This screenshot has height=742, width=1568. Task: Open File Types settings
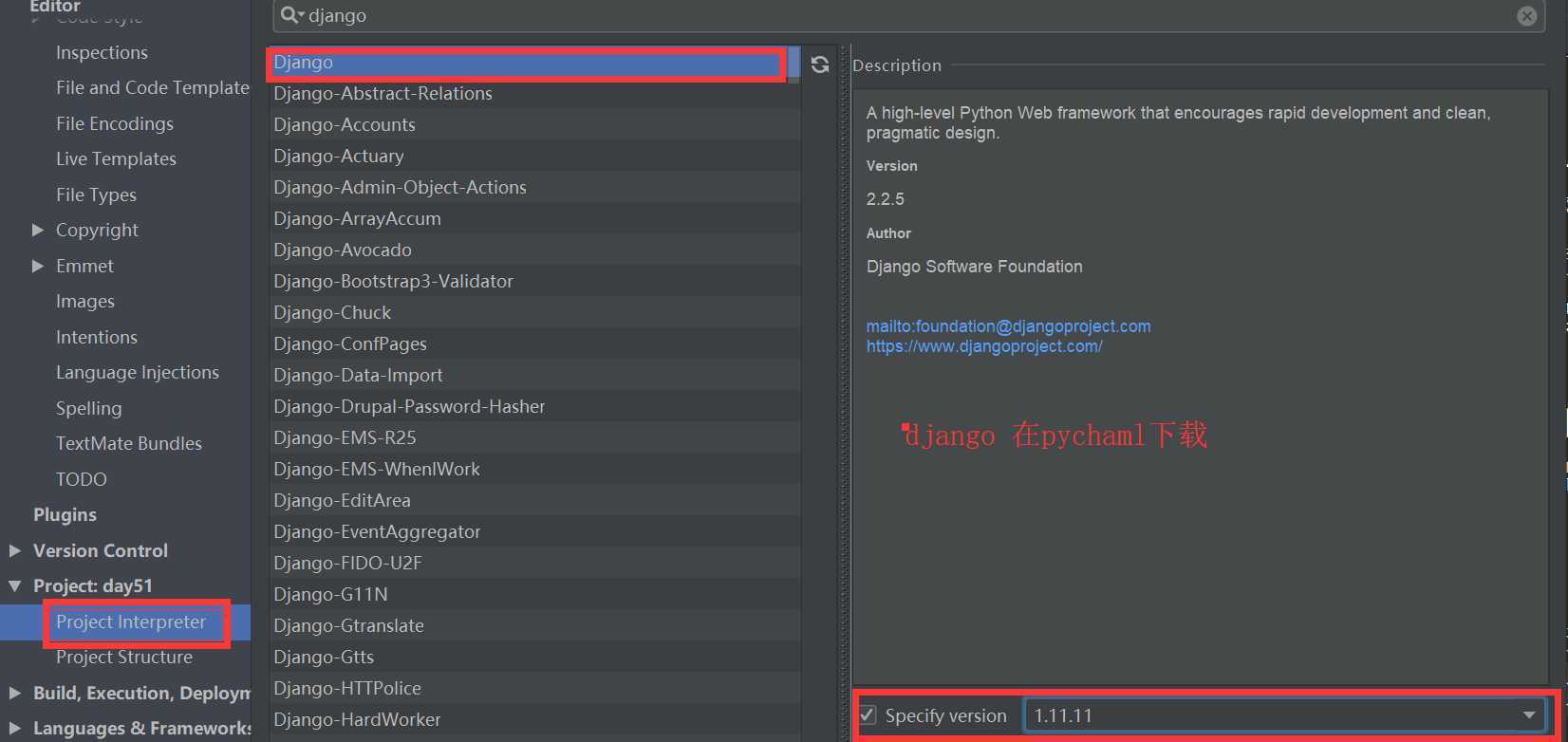96,195
